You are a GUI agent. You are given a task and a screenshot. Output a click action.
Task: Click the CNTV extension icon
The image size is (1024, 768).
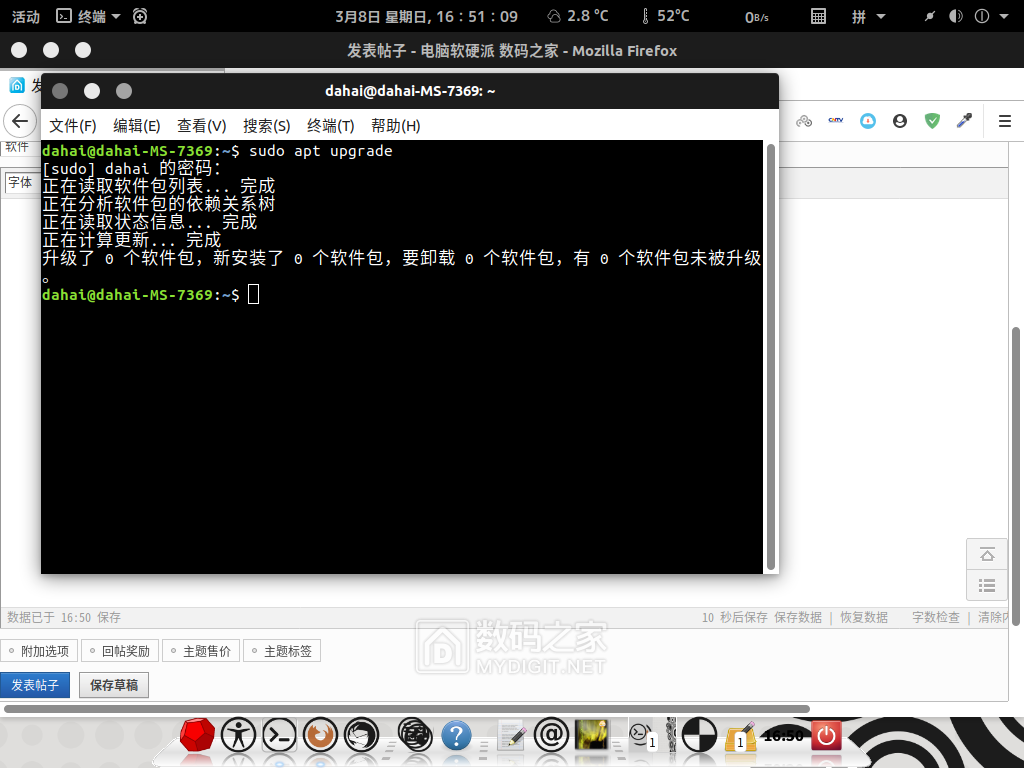(836, 121)
